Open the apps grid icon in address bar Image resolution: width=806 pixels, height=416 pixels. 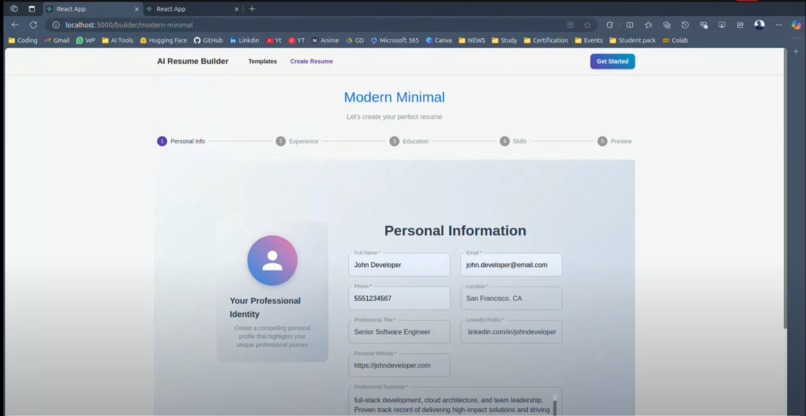[x=570, y=25]
